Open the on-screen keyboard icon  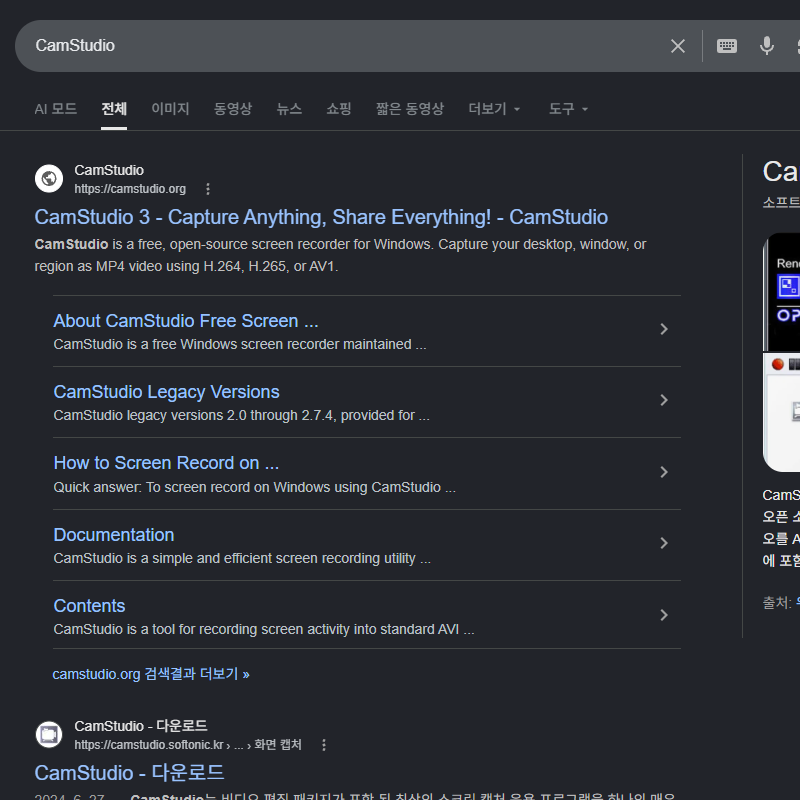(727, 46)
